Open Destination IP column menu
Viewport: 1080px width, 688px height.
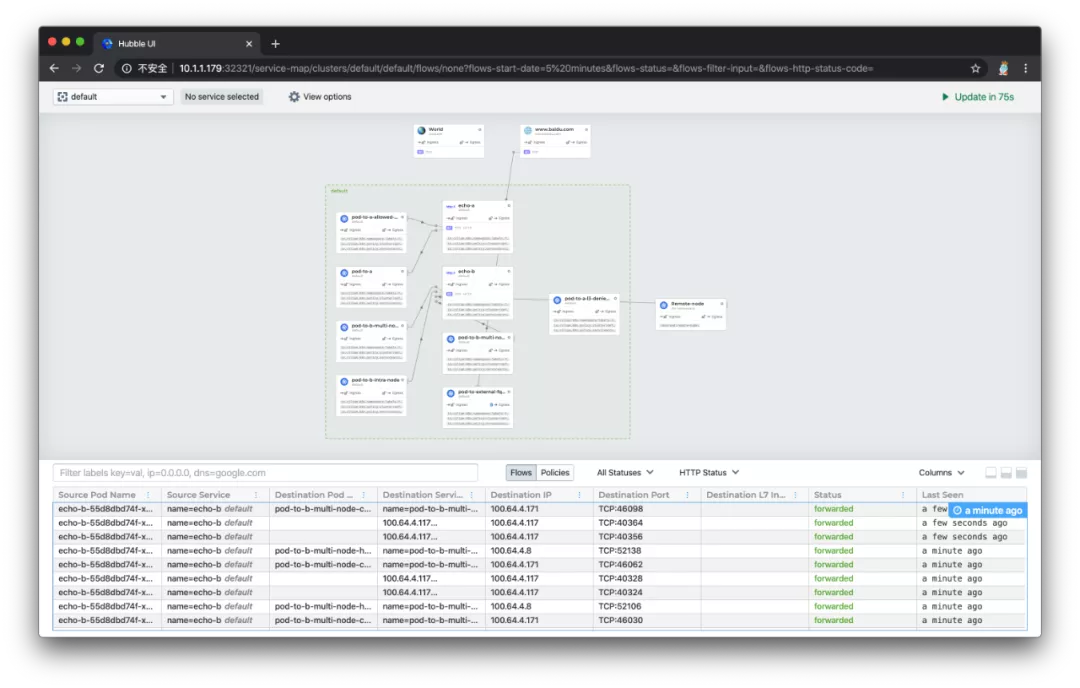point(579,494)
